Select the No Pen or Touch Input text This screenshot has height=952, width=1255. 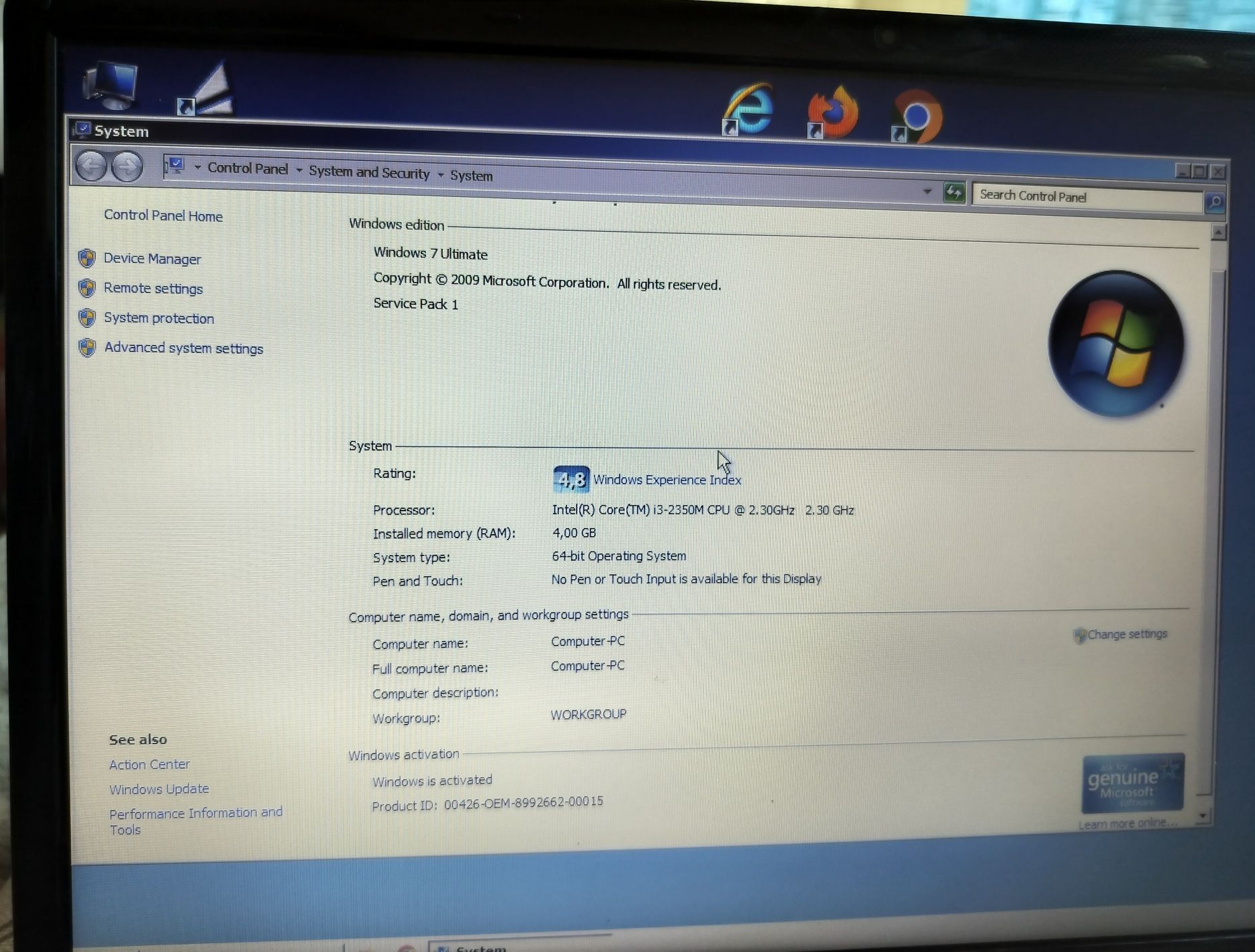click(686, 579)
